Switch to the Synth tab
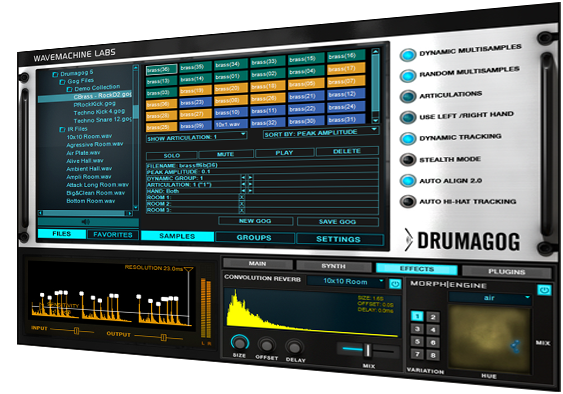Viewport: 563px width, 394px height. [334, 266]
